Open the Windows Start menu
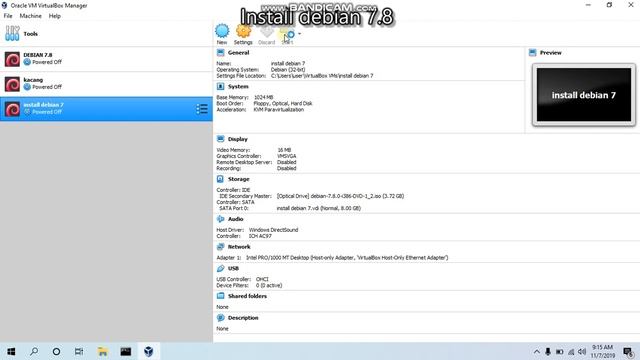The image size is (640, 360). (11, 351)
